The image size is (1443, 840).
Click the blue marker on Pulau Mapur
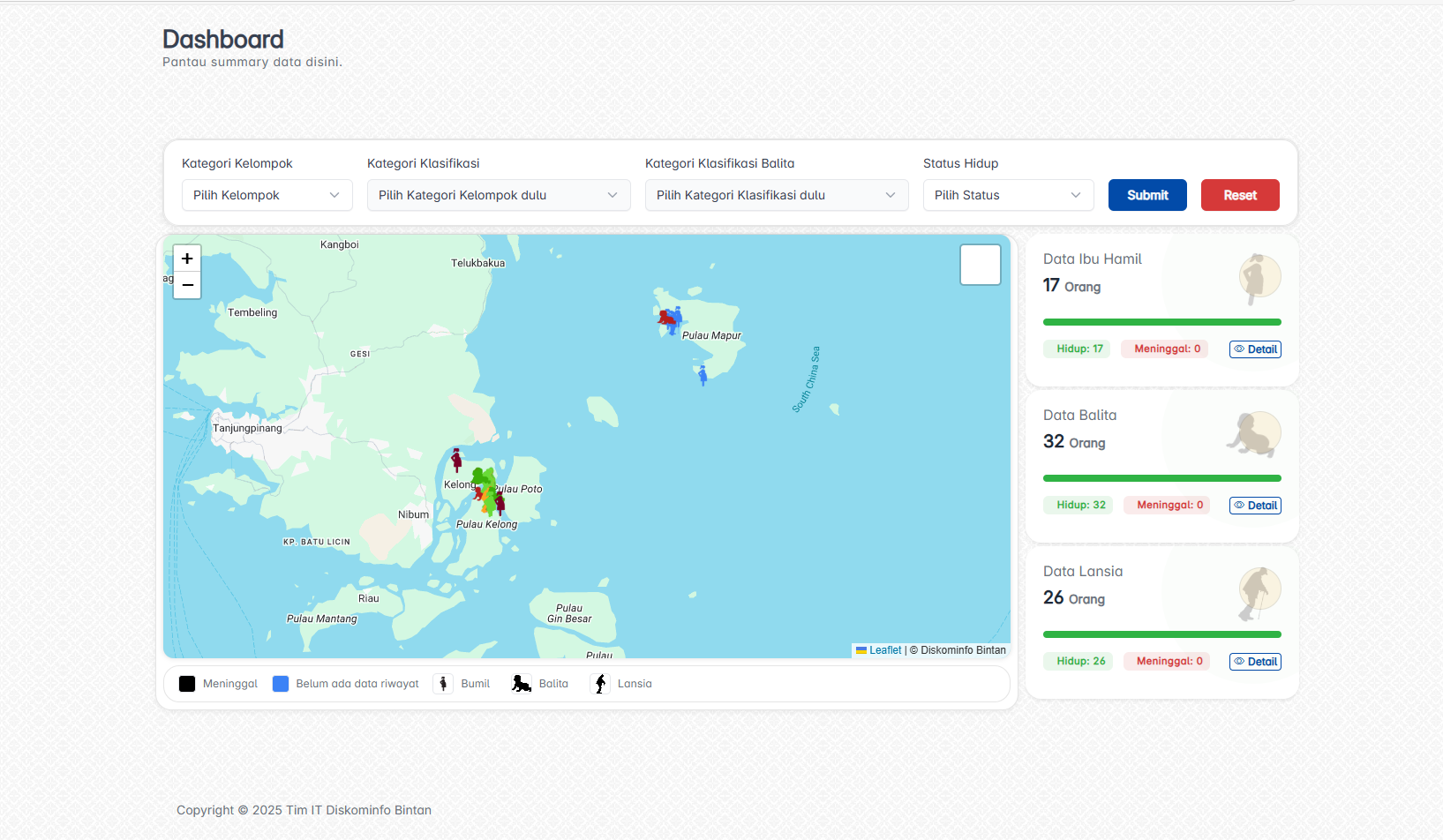pos(703,376)
